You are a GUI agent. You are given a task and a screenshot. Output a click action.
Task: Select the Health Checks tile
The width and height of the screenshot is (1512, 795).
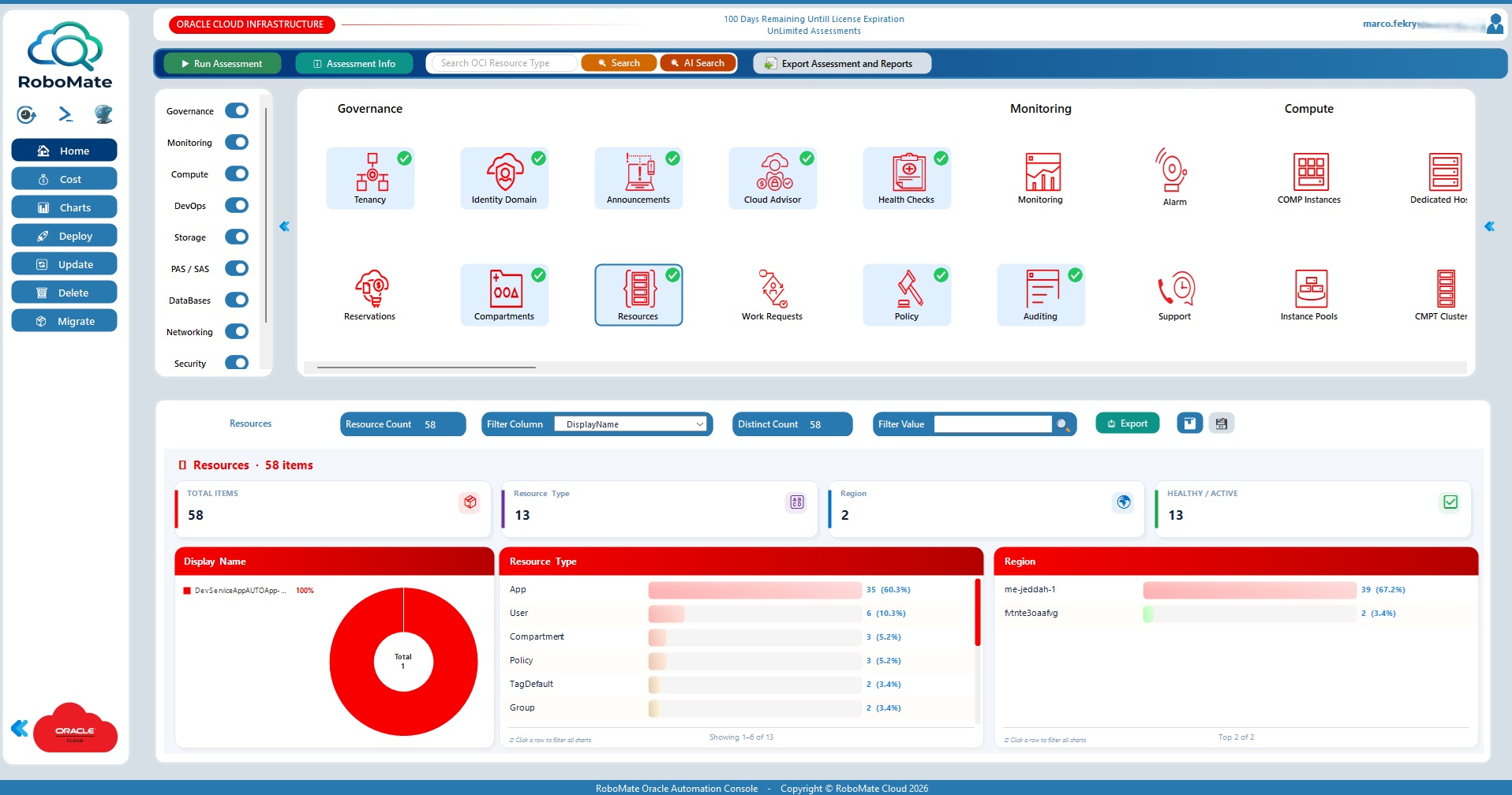(x=907, y=178)
